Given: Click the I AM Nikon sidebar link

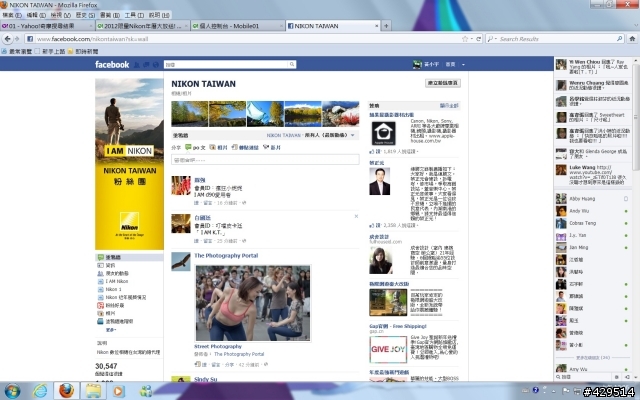Looking at the screenshot, I should coord(117,281).
